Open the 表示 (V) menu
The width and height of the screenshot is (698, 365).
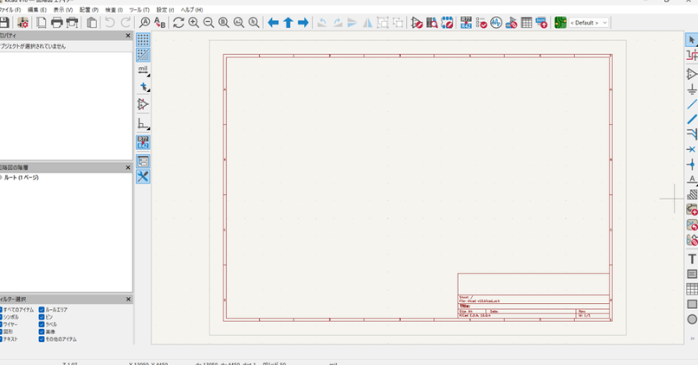click(63, 9)
